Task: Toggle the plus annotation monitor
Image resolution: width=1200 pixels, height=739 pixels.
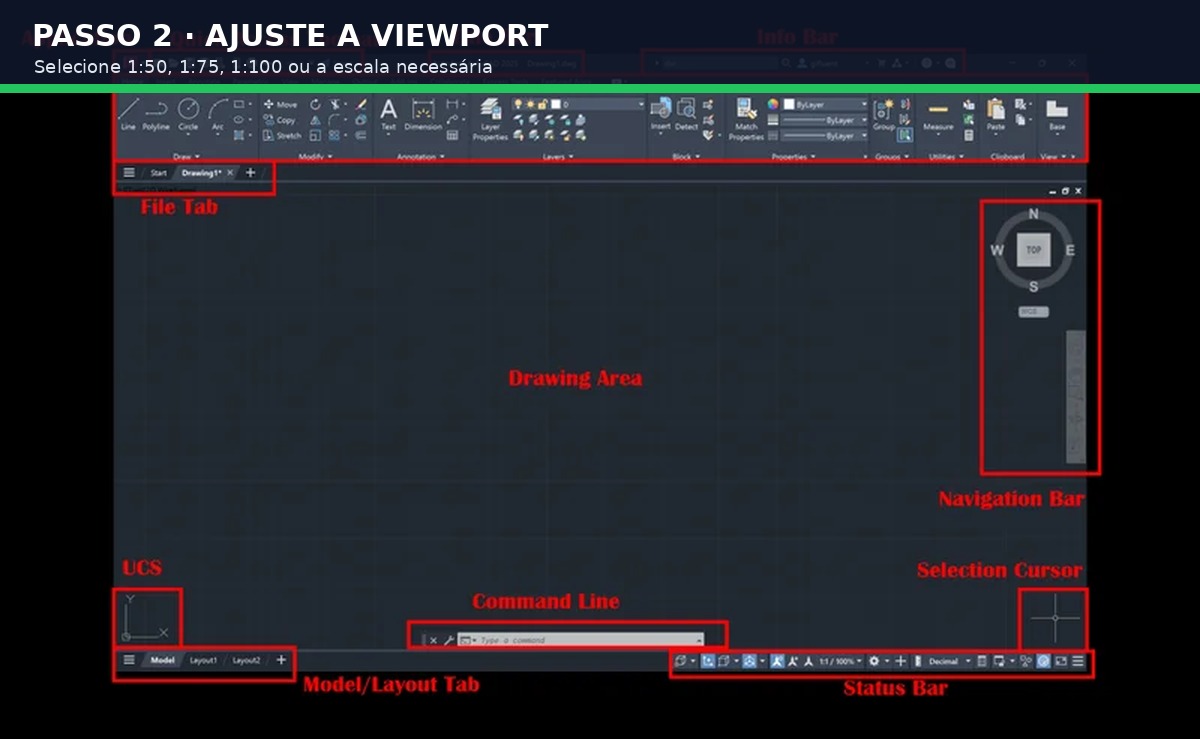Action: click(900, 661)
